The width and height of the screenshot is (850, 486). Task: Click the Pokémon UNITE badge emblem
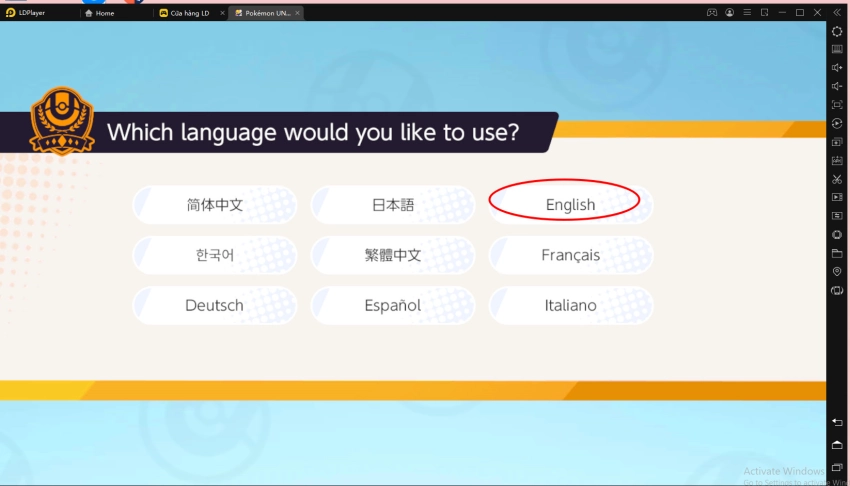coord(62,121)
